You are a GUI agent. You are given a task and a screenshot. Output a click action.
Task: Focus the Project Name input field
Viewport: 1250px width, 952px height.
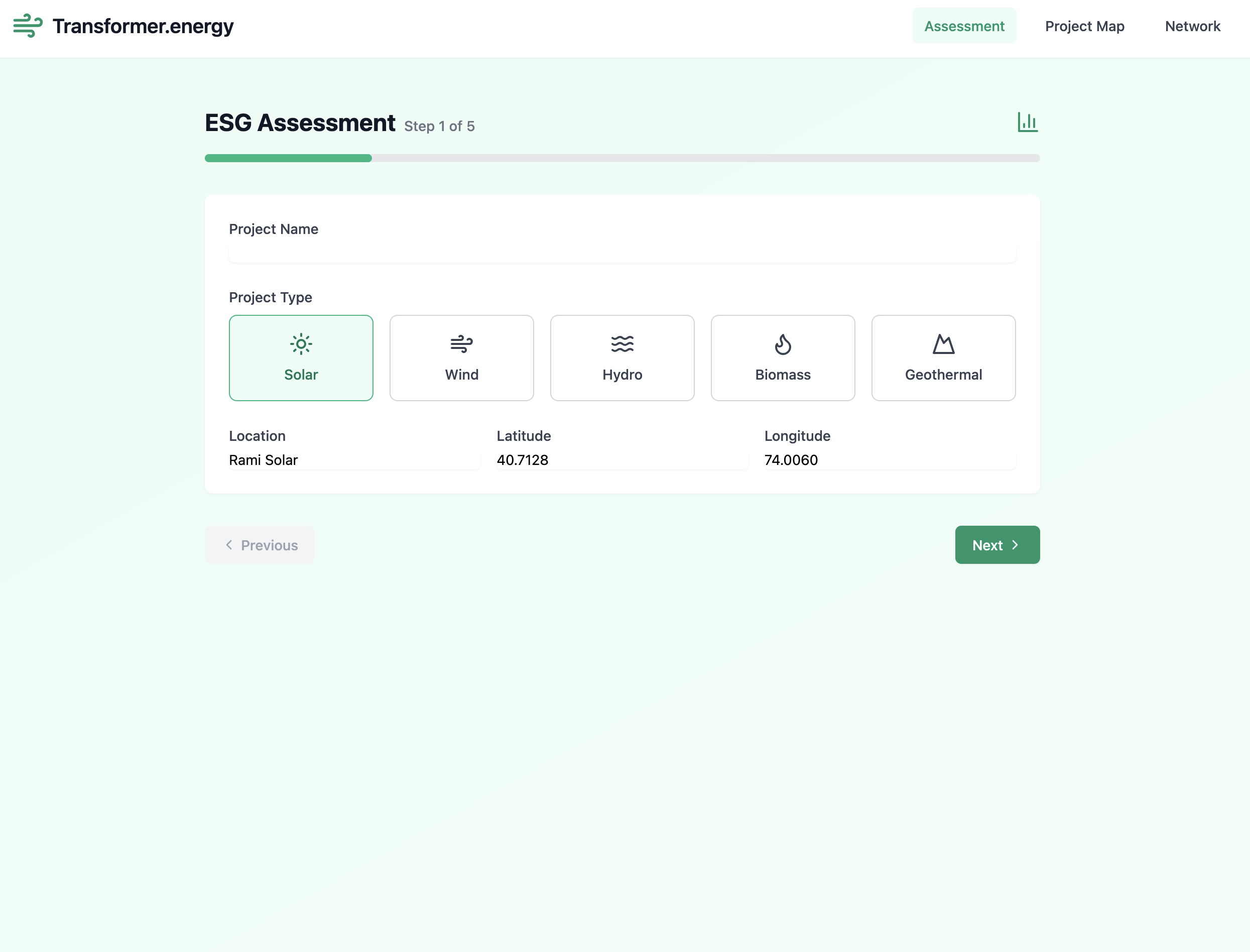click(x=621, y=253)
